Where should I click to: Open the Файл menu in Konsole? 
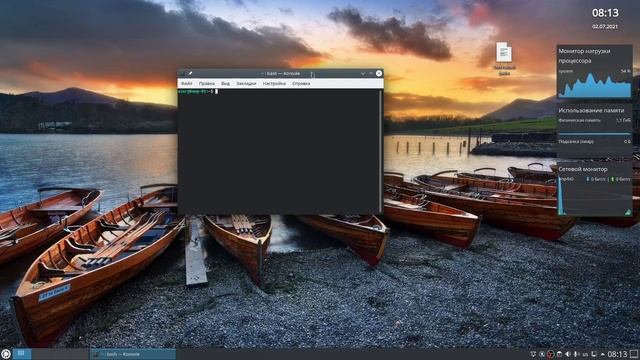coord(187,83)
